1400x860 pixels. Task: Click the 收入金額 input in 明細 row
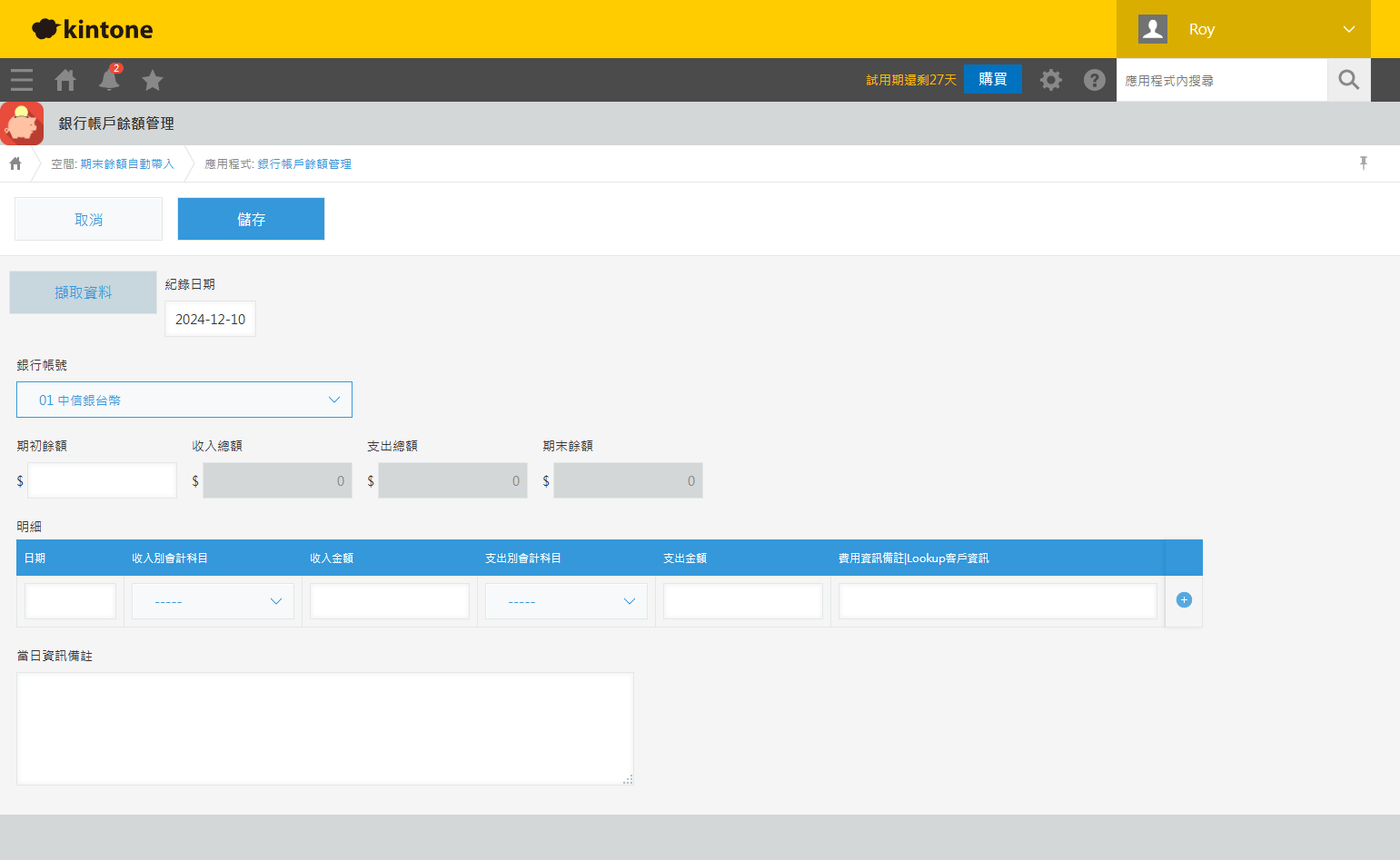coord(390,601)
